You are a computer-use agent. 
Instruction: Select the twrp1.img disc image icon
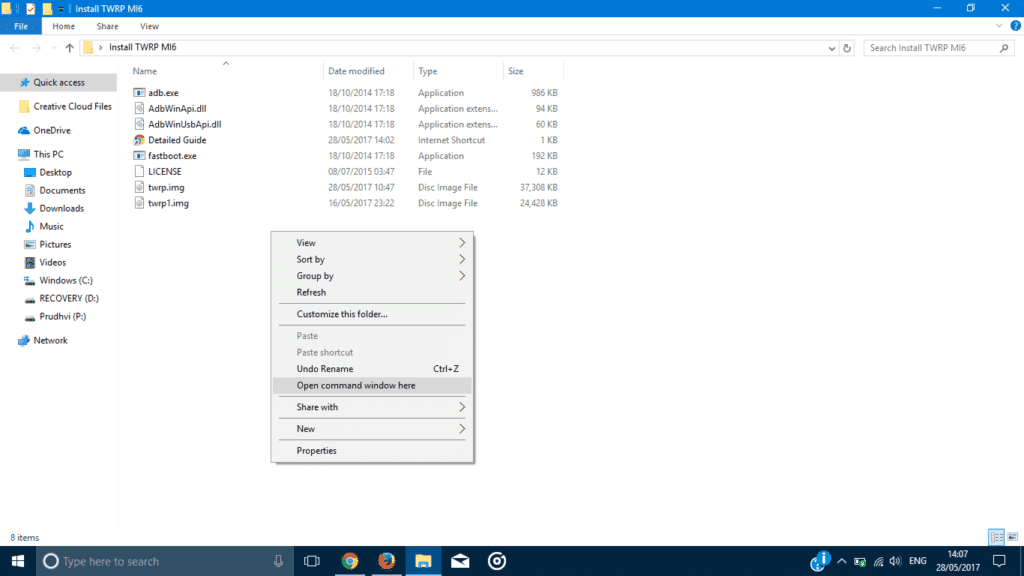[139, 203]
